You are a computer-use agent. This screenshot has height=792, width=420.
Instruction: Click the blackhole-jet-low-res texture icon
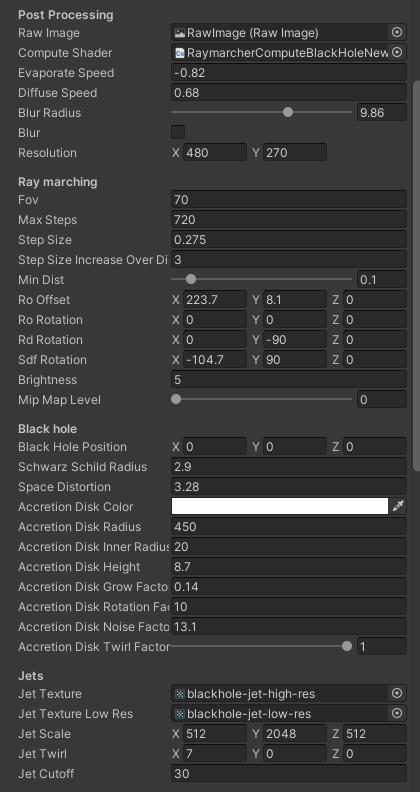(x=179, y=713)
